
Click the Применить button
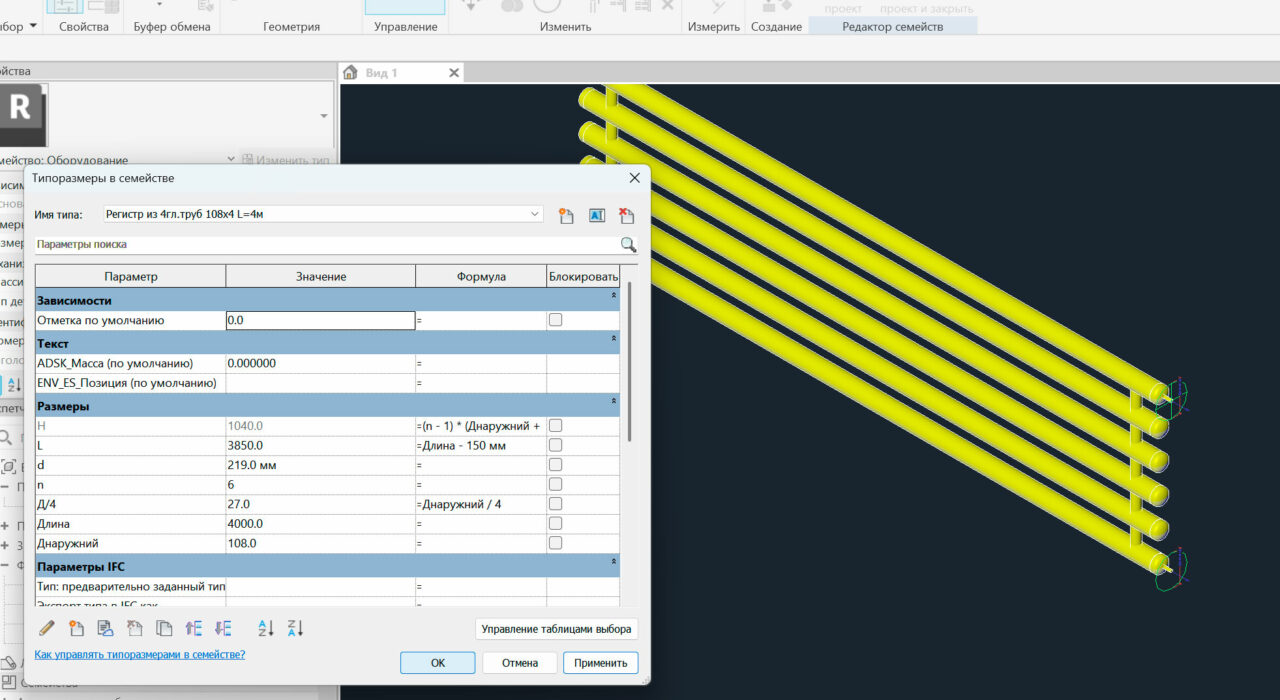click(600, 663)
